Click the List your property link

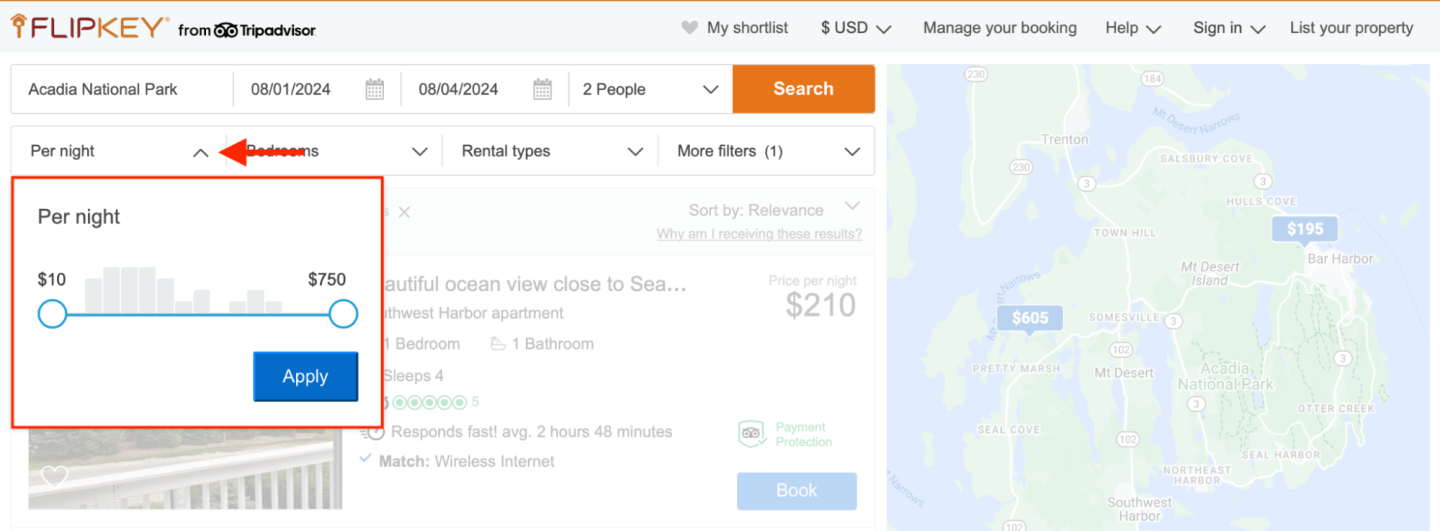point(1351,28)
